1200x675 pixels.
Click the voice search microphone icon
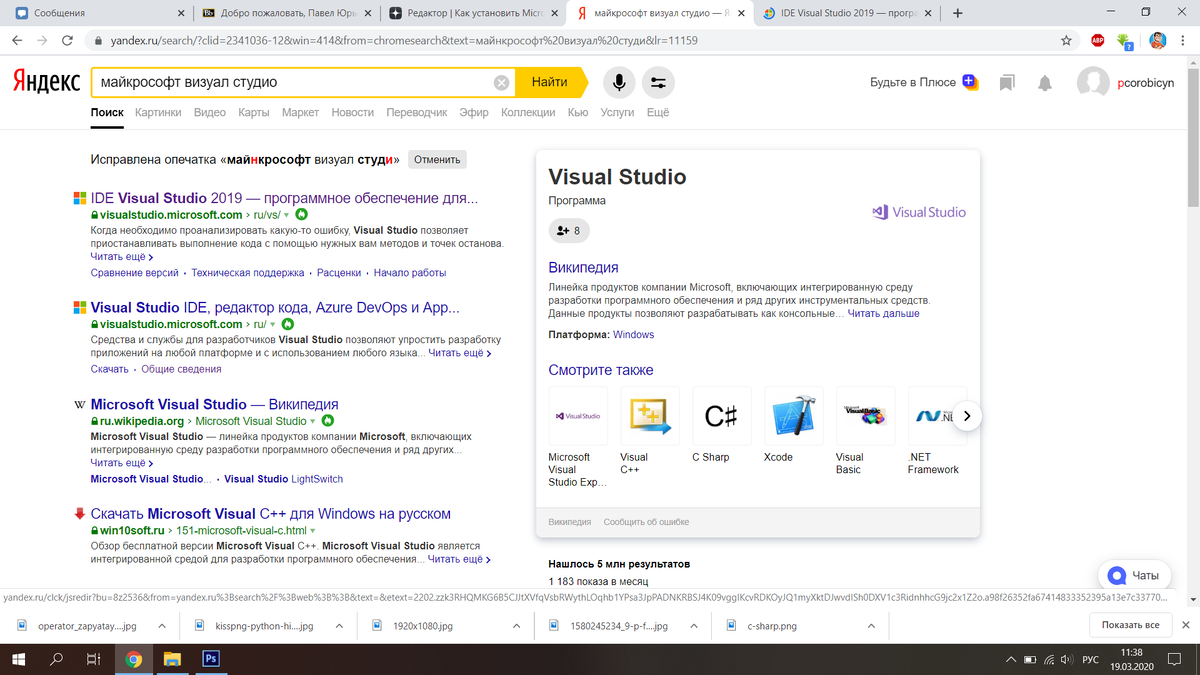tap(618, 82)
